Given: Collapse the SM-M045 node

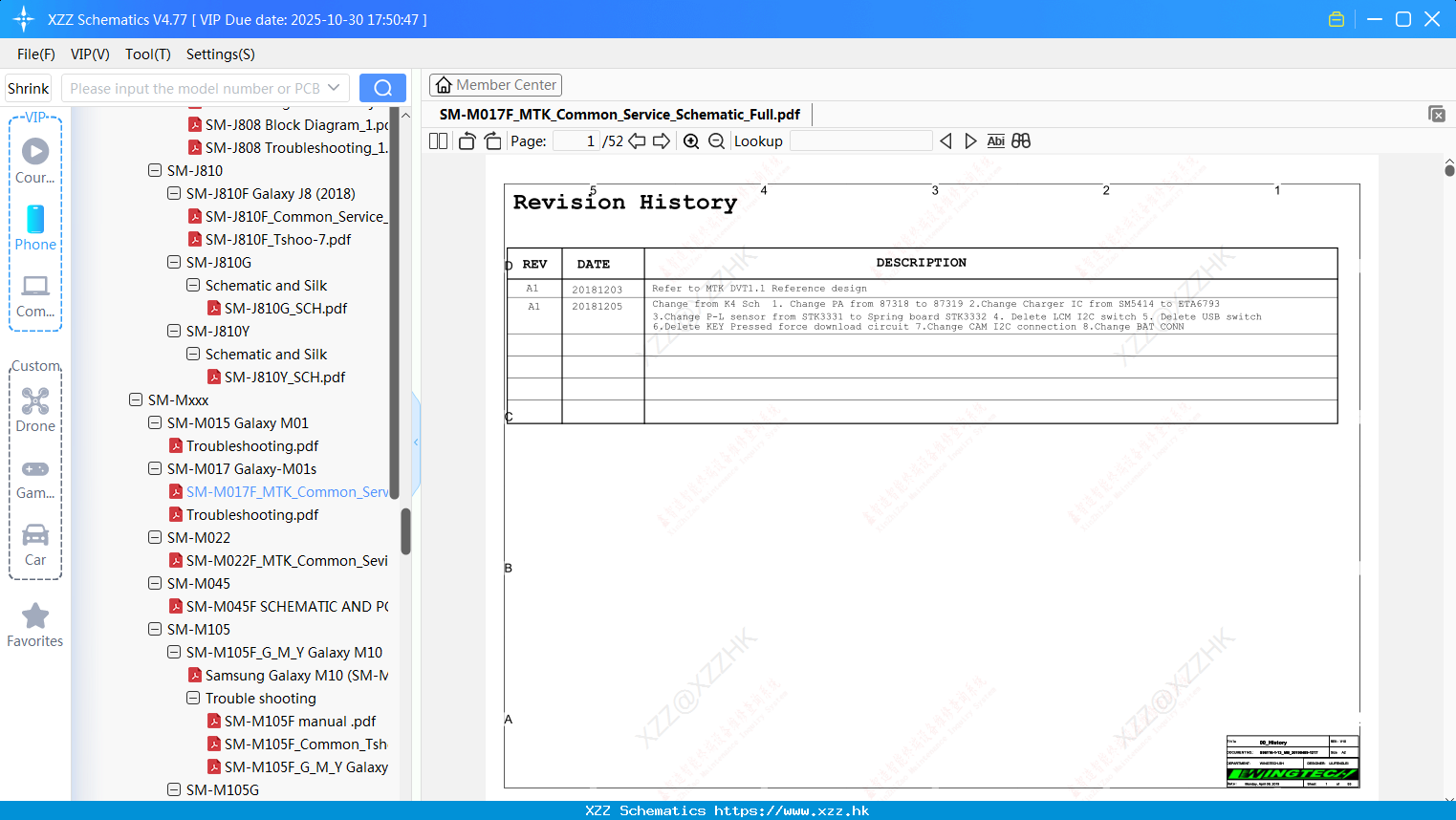Looking at the screenshot, I should [x=155, y=583].
